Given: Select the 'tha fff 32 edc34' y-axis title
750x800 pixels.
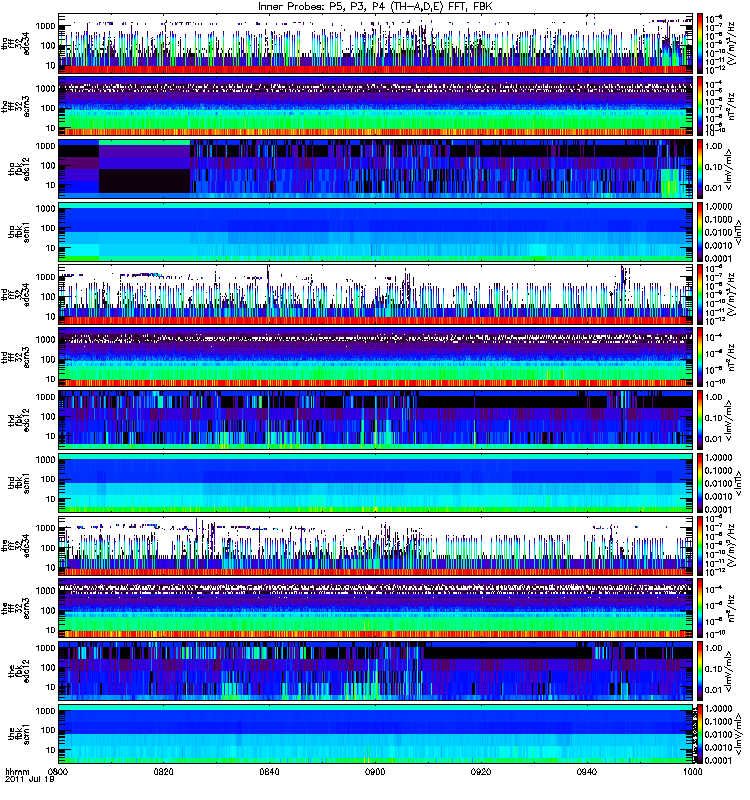Looking at the screenshot, I should (16, 43).
